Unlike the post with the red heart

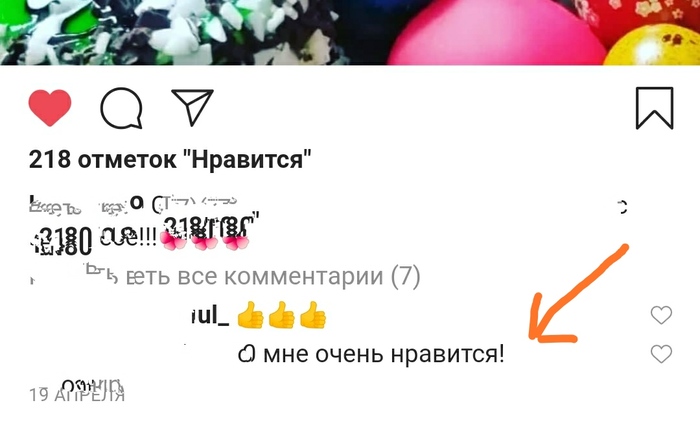pos(50,108)
